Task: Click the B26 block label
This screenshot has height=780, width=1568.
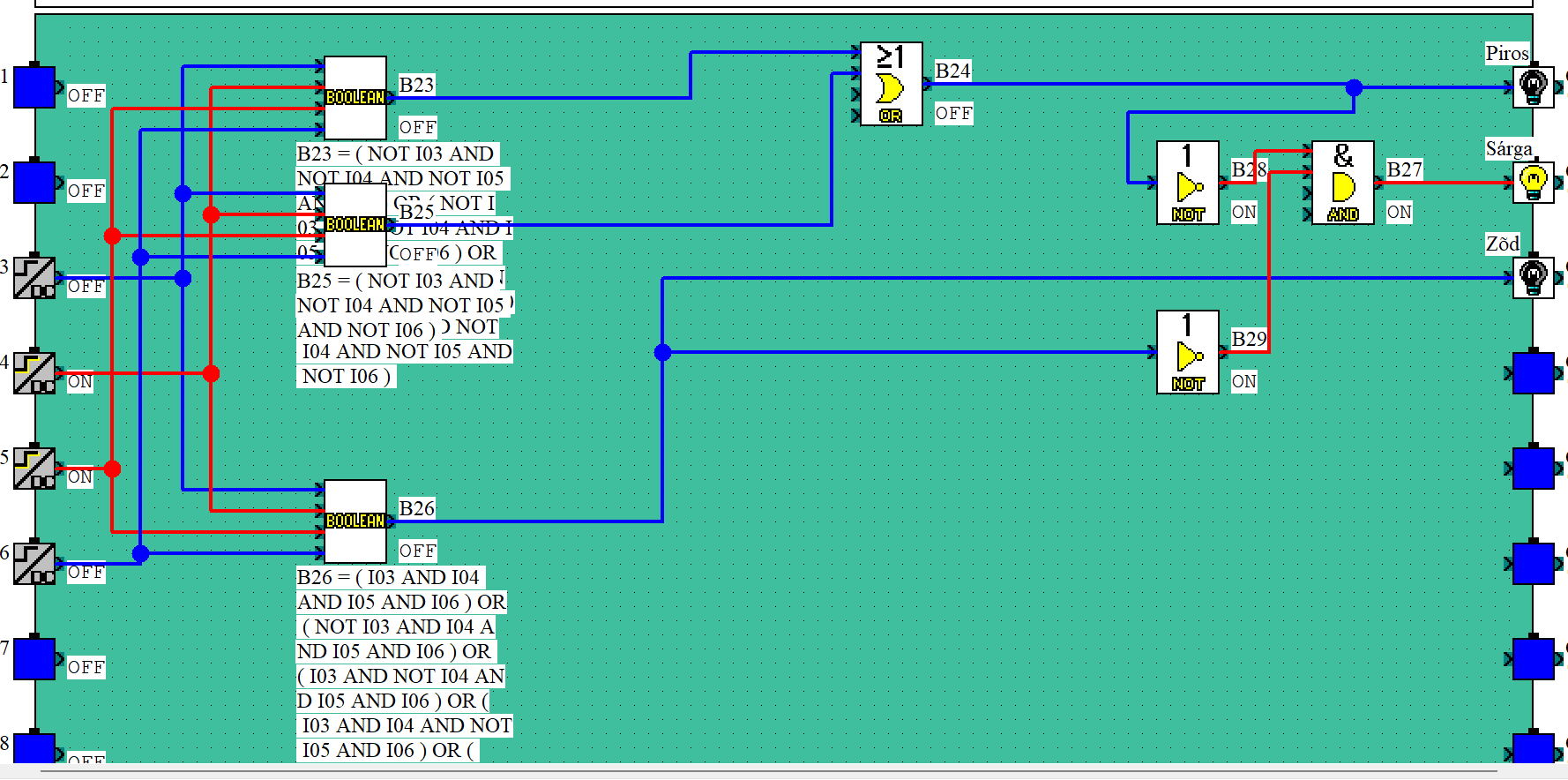Action: (416, 508)
